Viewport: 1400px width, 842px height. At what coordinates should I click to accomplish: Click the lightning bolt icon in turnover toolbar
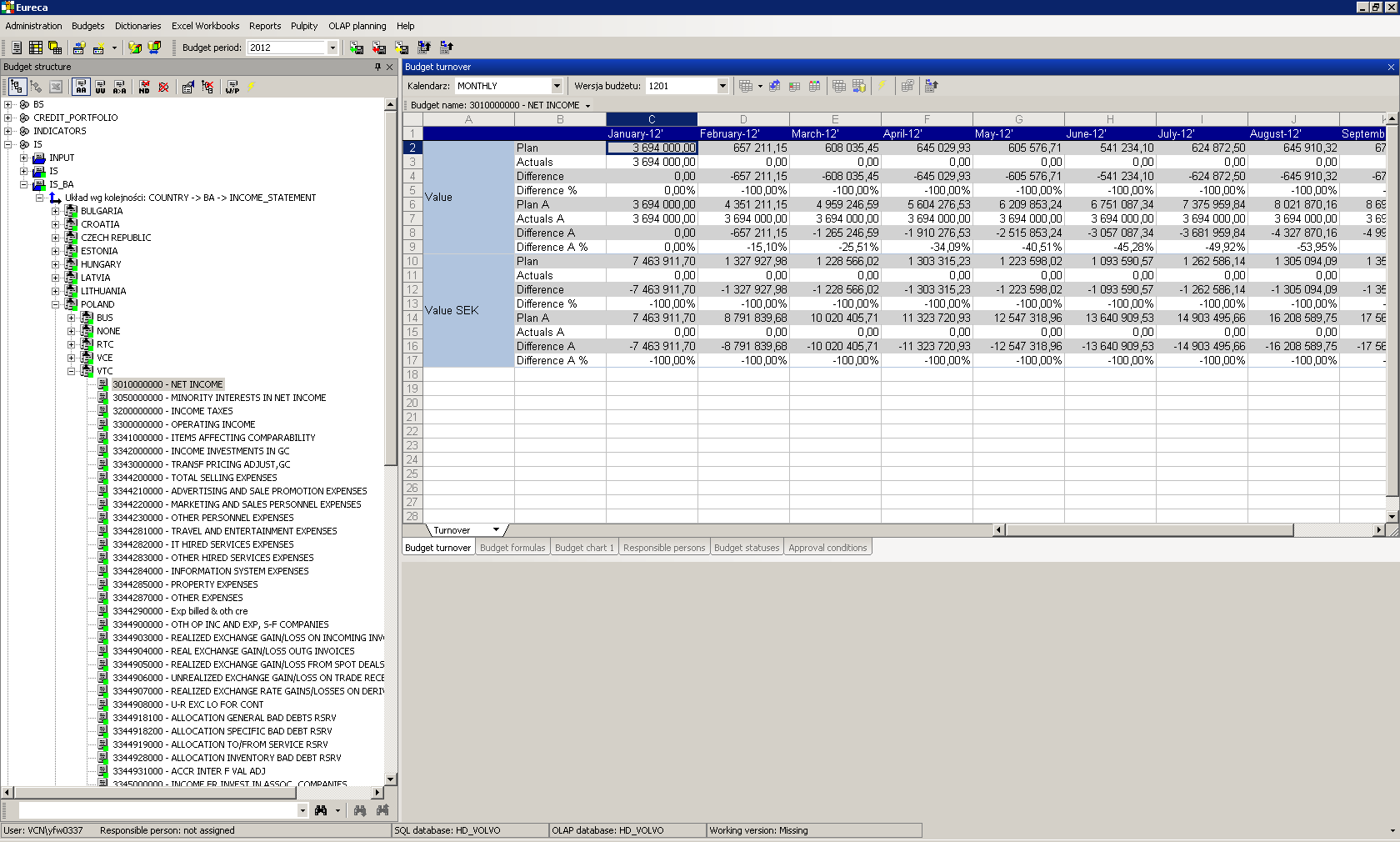coord(882,86)
